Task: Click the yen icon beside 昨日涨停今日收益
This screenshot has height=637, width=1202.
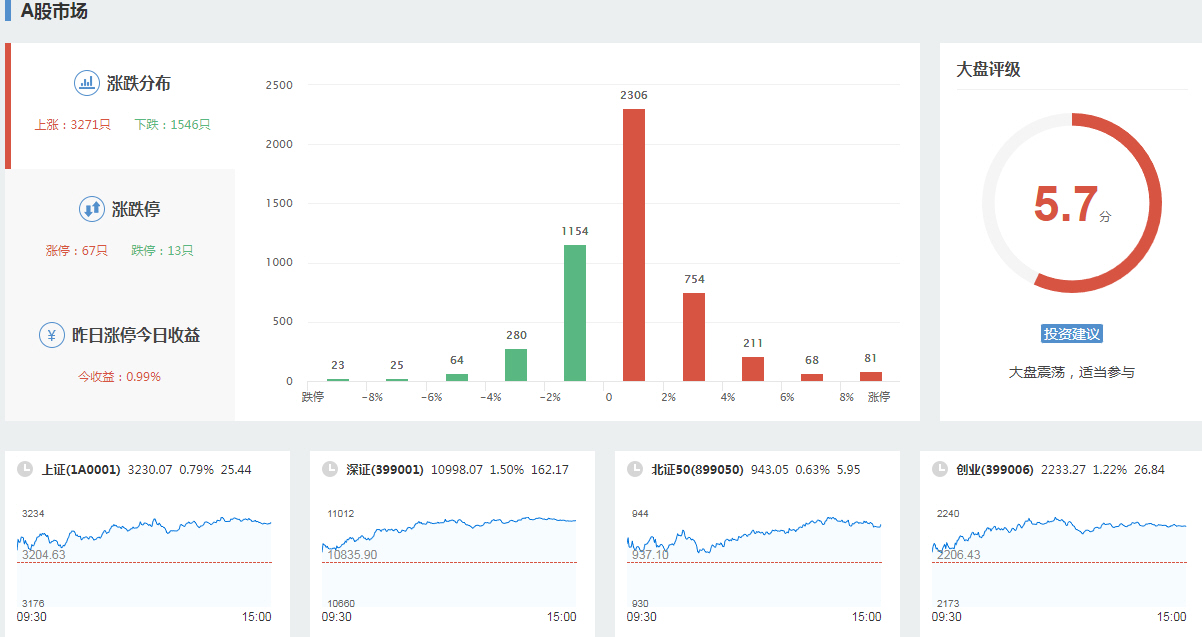Action: coord(52,335)
